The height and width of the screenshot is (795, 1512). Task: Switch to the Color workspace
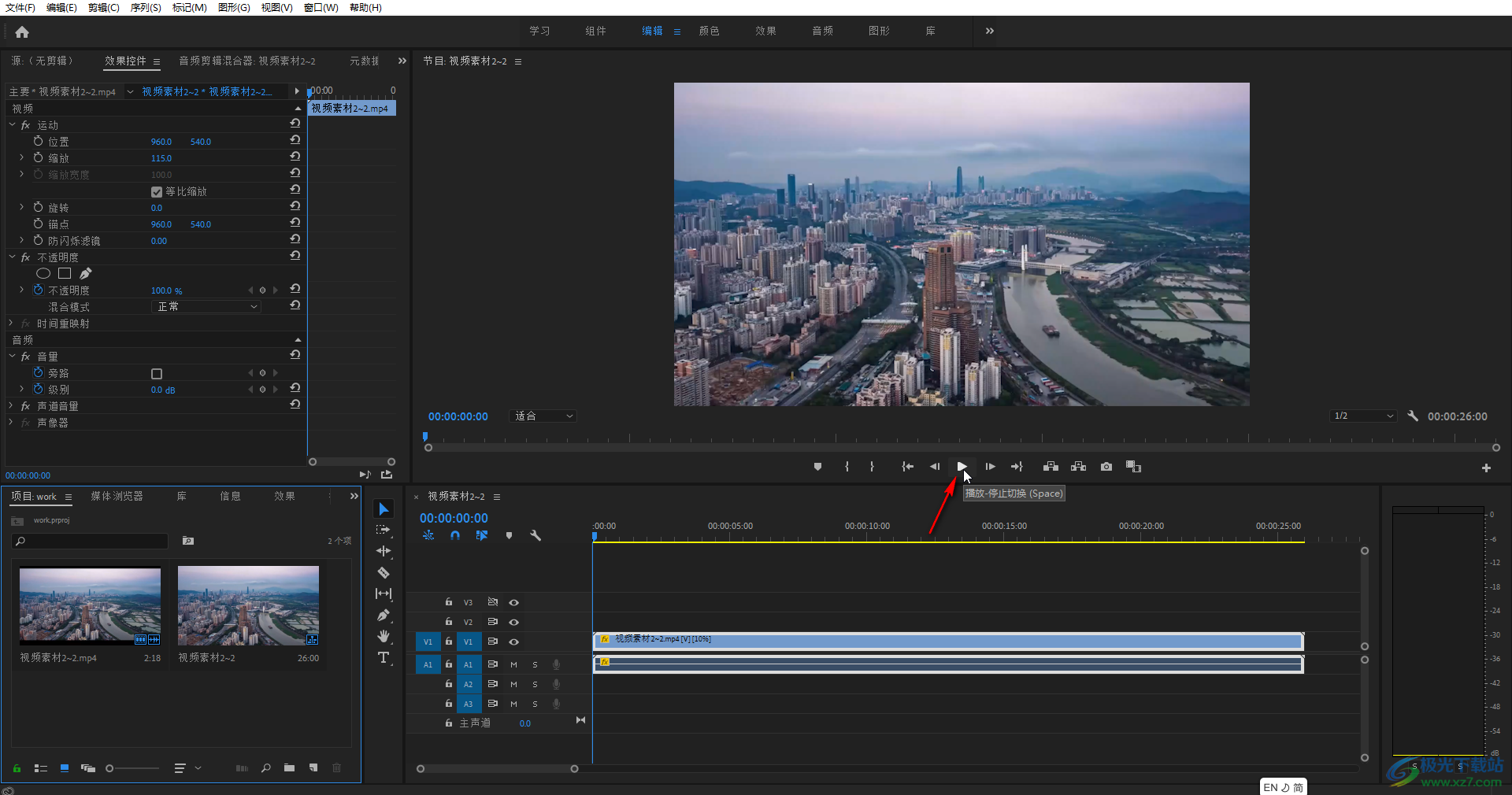709,31
